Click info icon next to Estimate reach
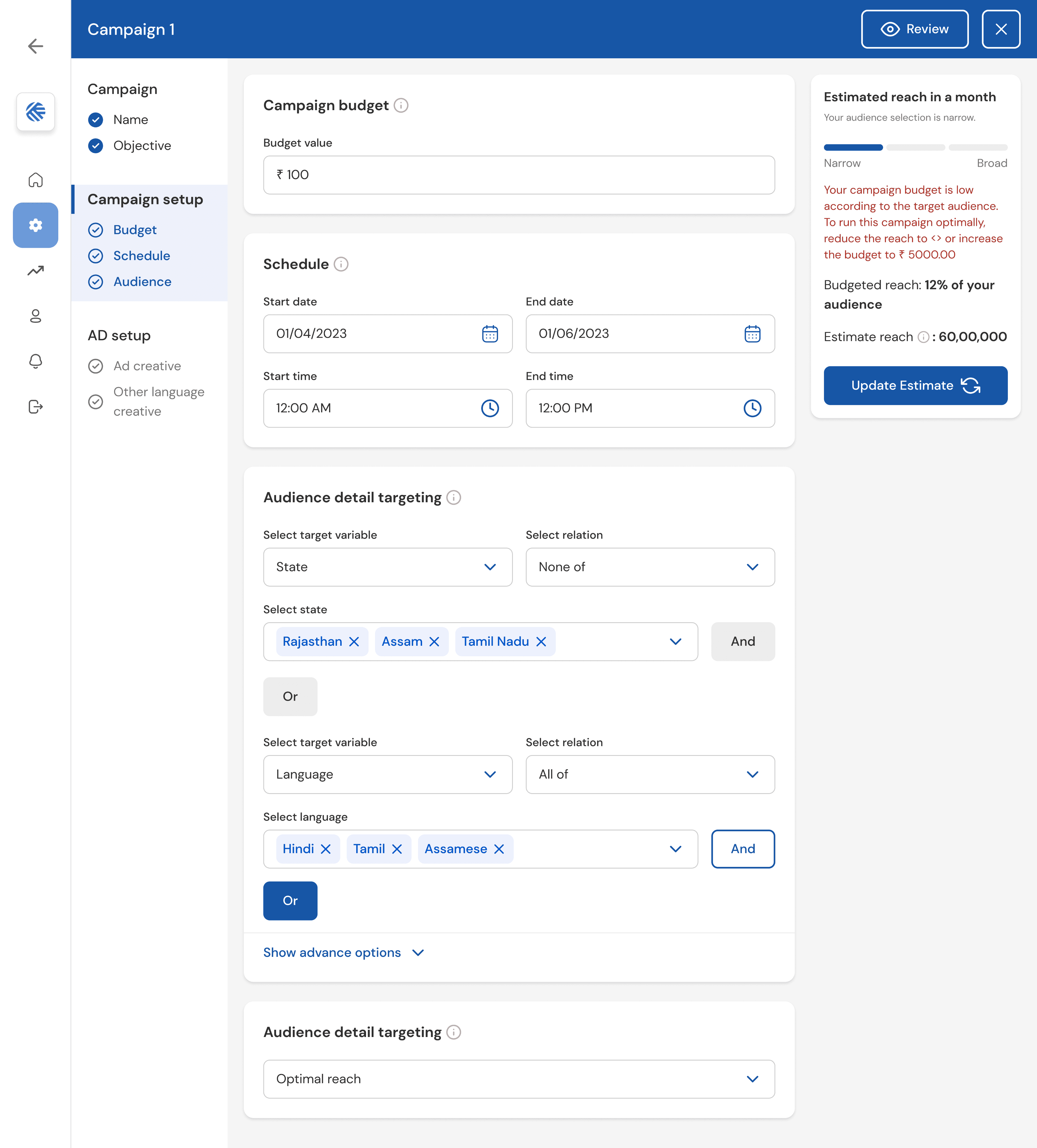 pyautogui.click(x=923, y=337)
